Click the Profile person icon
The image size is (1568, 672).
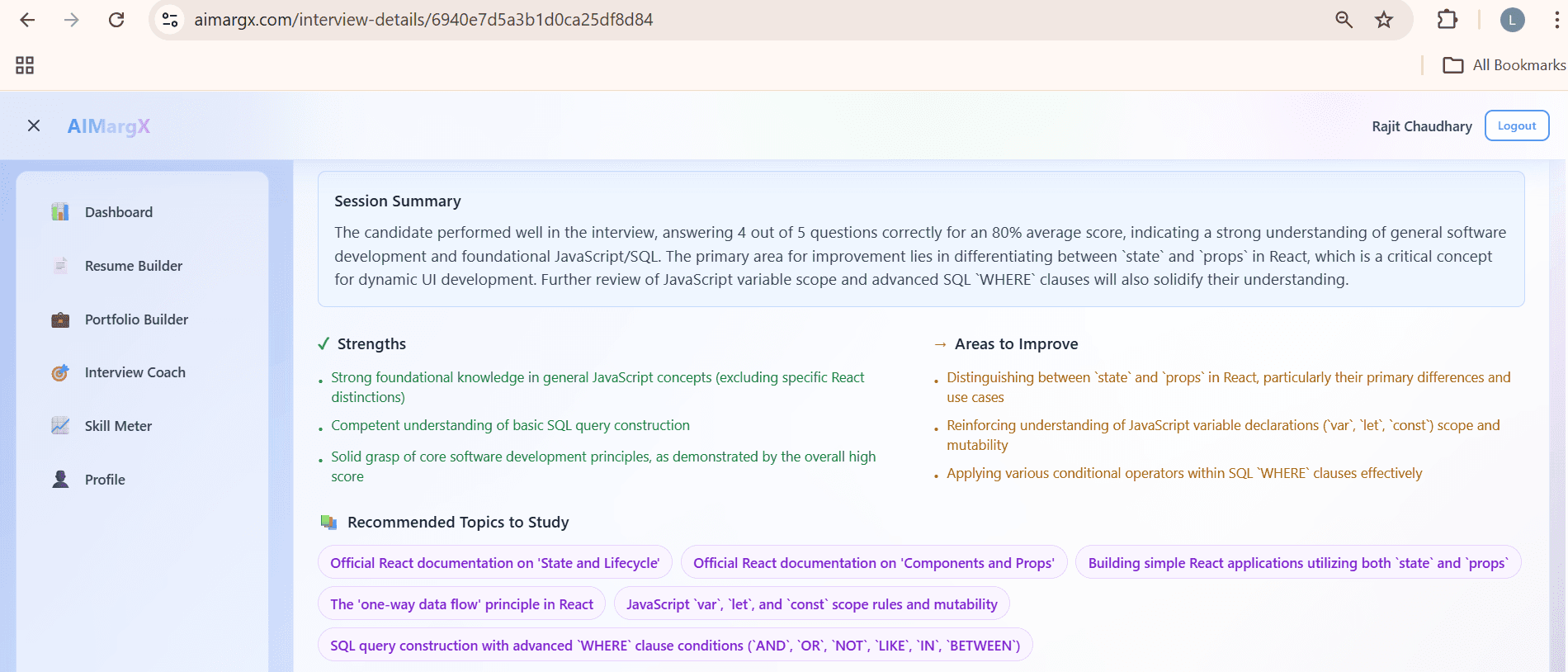pos(60,480)
